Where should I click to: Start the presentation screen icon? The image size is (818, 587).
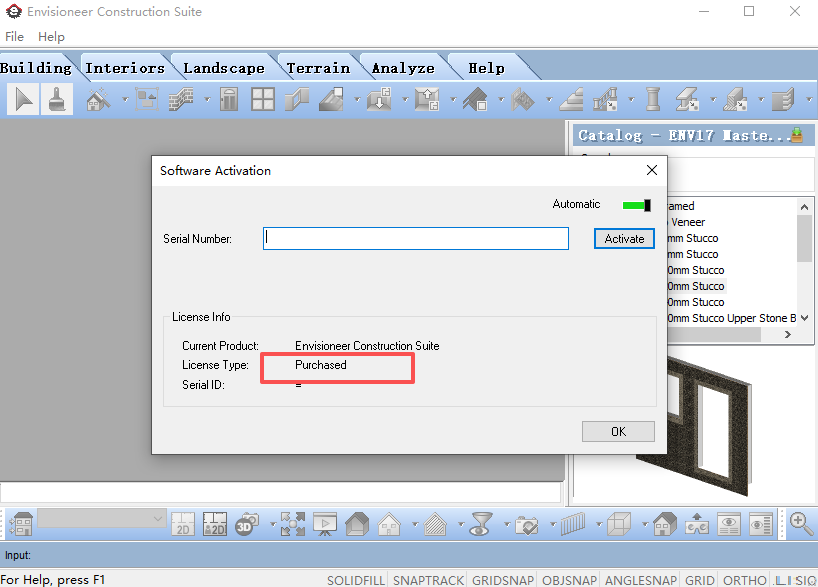(325, 524)
